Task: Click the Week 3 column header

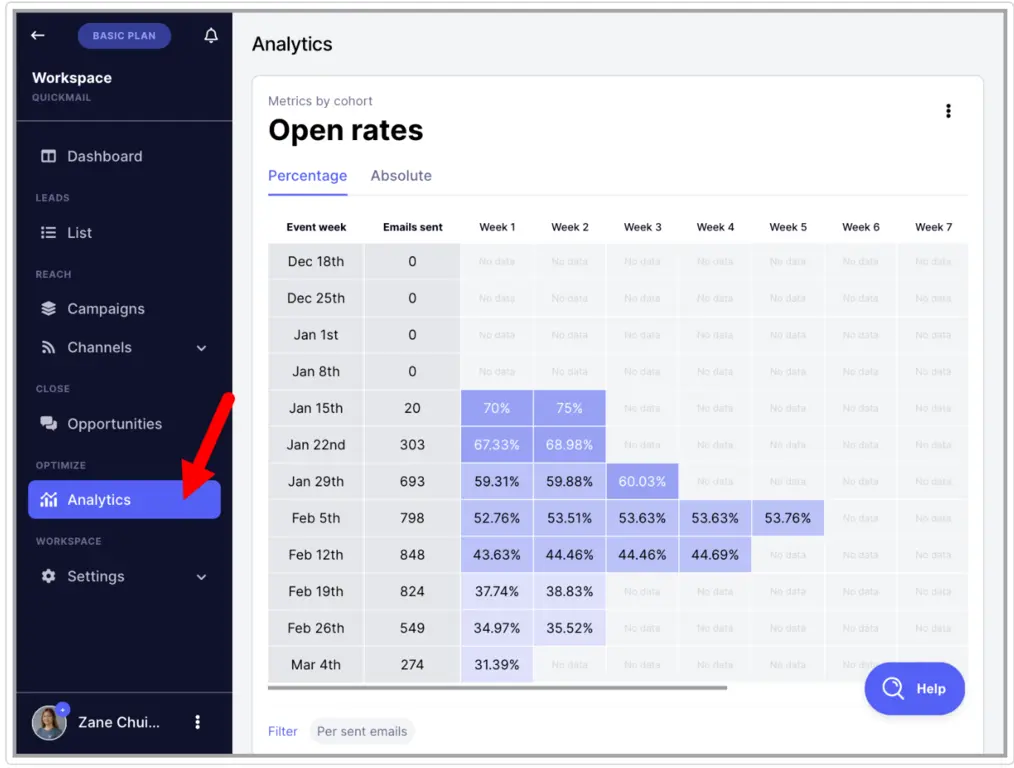Action: tap(643, 227)
